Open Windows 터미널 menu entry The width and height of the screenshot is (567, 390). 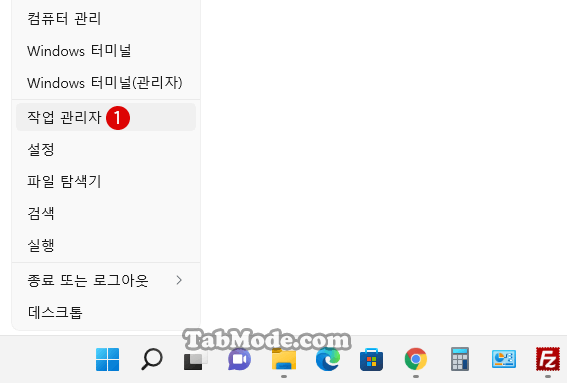[x=106, y=51]
